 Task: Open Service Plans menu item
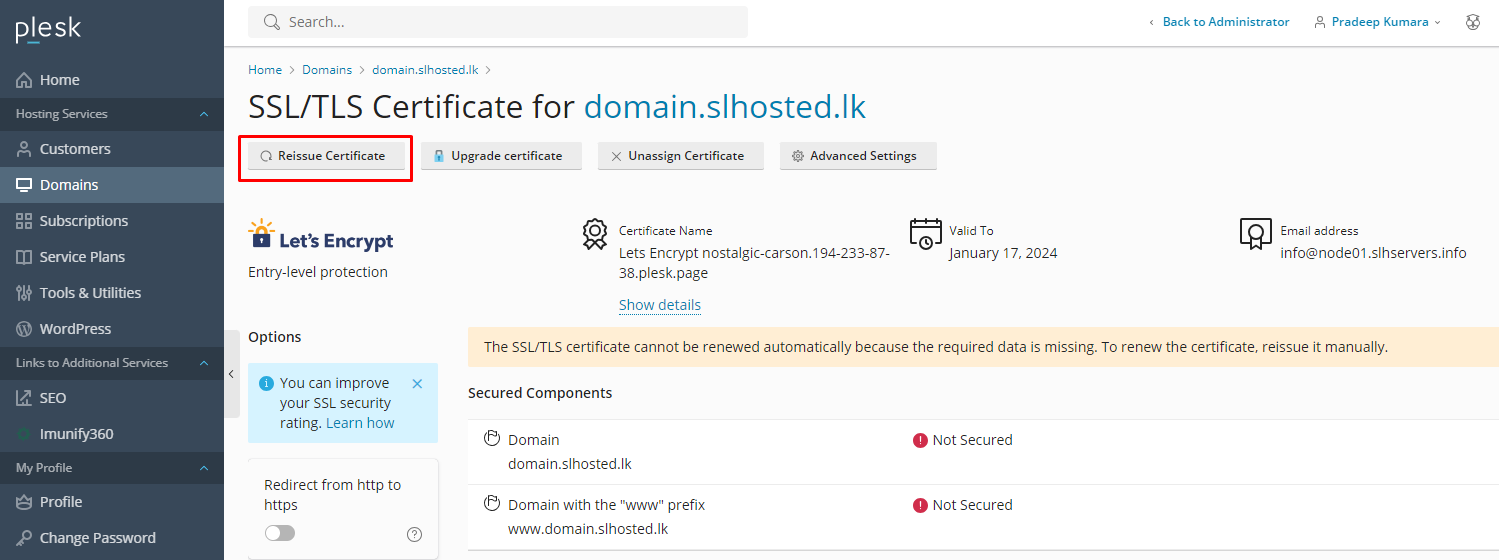pyautogui.click(x=82, y=257)
